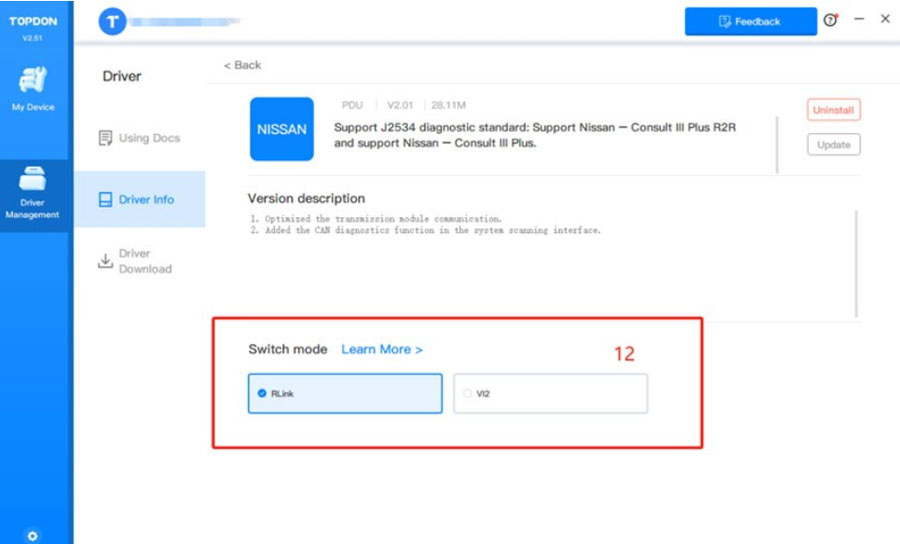Open My Device section
Viewport: 900px width, 544px height.
tap(33, 89)
